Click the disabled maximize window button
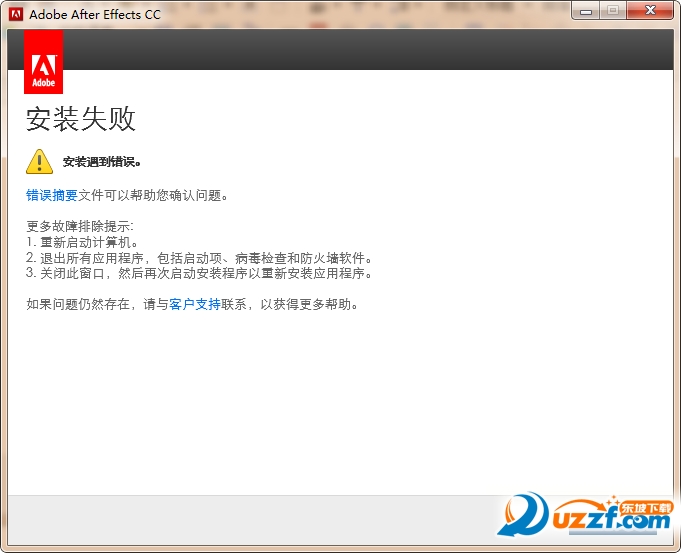Viewport: 681px width, 553px height. tap(613, 10)
